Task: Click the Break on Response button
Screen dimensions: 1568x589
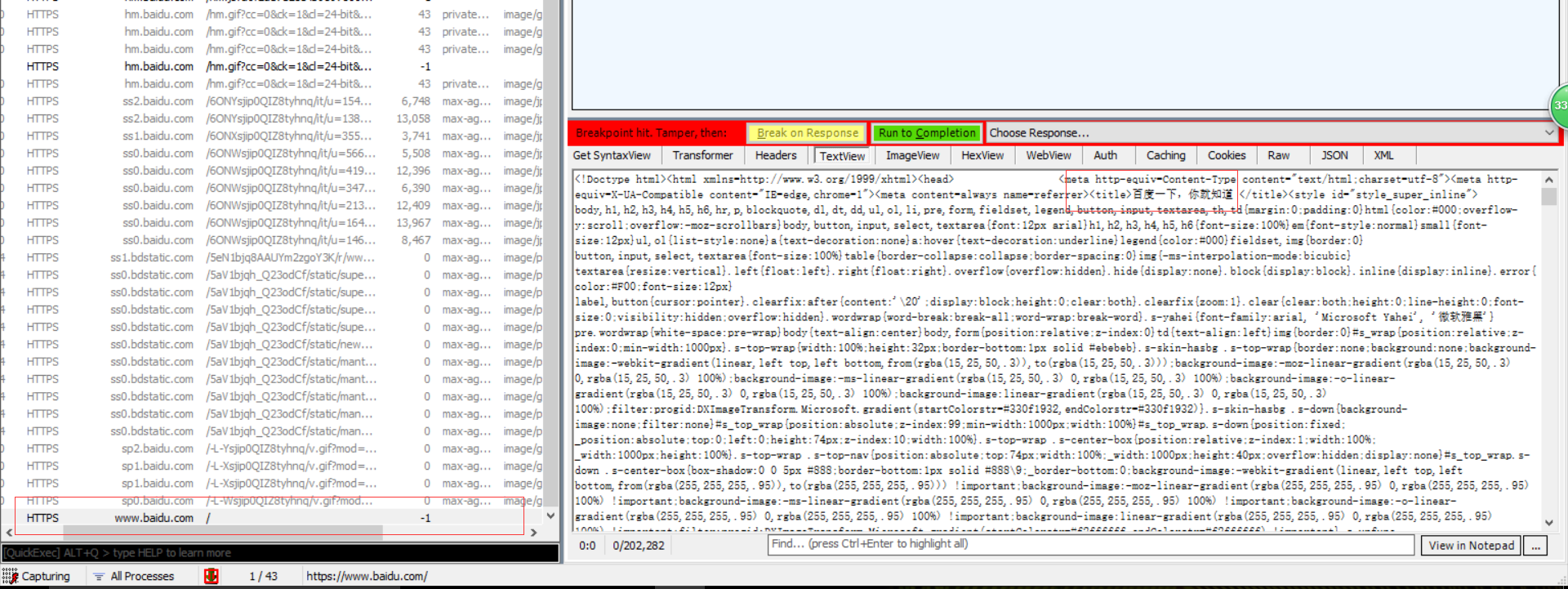Action: tap(807, 132)
